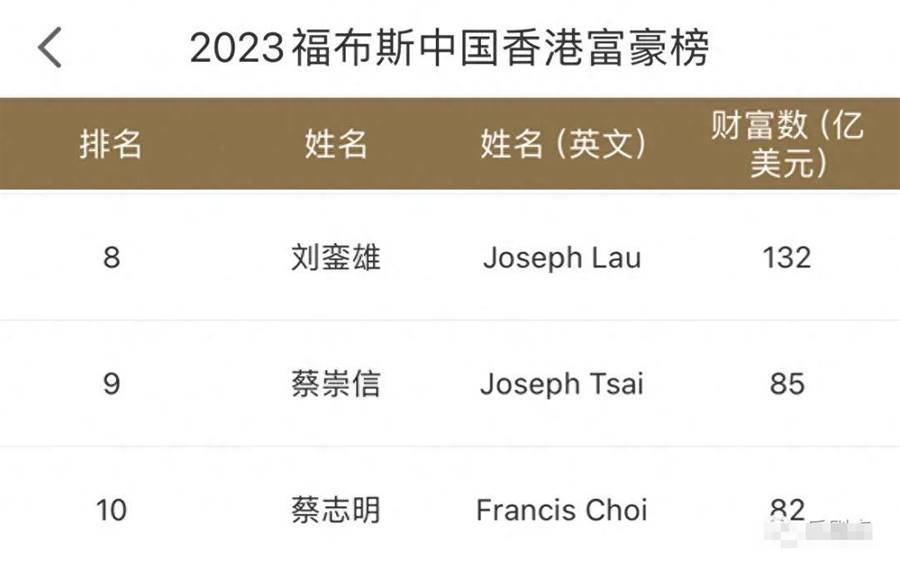The image size is (900, 569).
Task: Click the wealth value 82
Action: pyautogui.click(x=787, y=509)
